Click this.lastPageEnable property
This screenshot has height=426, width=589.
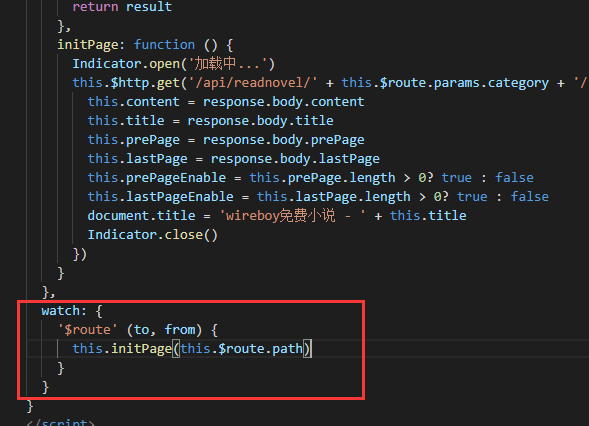(161, 197)
